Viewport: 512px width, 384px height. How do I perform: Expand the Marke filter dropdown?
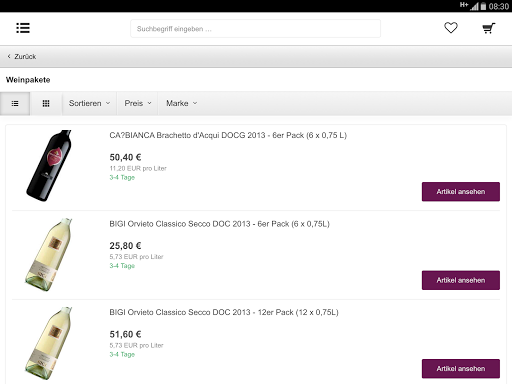(x=182, y=104)
